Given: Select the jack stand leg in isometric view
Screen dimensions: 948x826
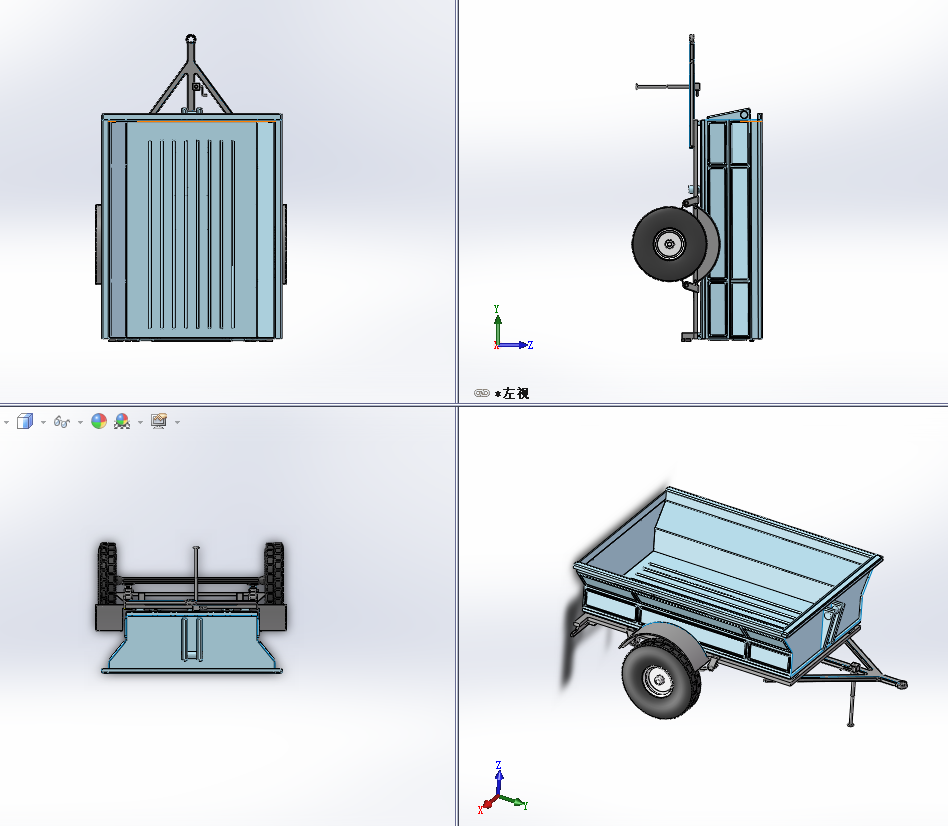Looking at the screenshot, I should click(x=851, y=703).
